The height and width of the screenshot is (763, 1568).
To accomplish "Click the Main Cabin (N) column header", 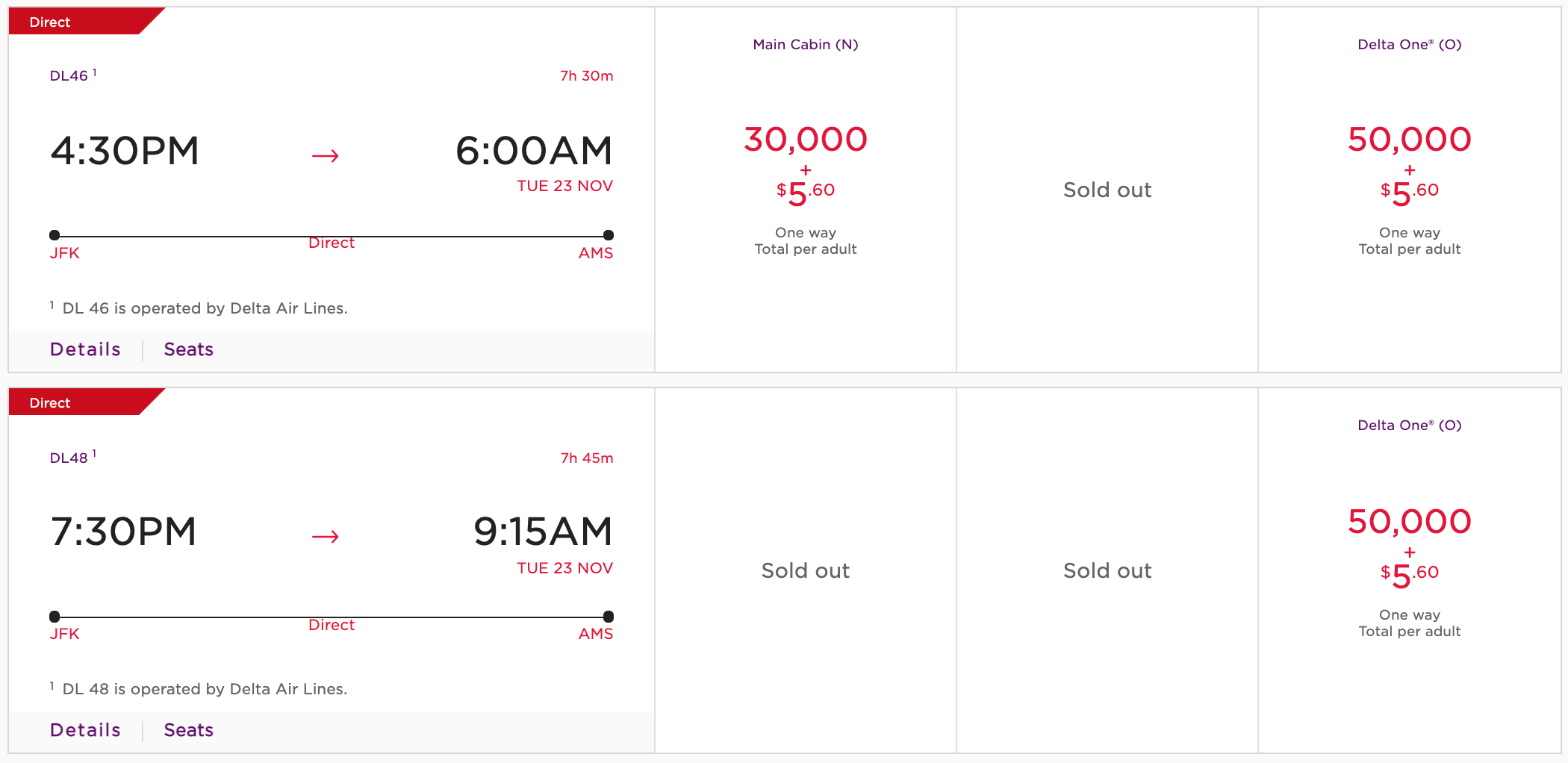I will 805,44.
